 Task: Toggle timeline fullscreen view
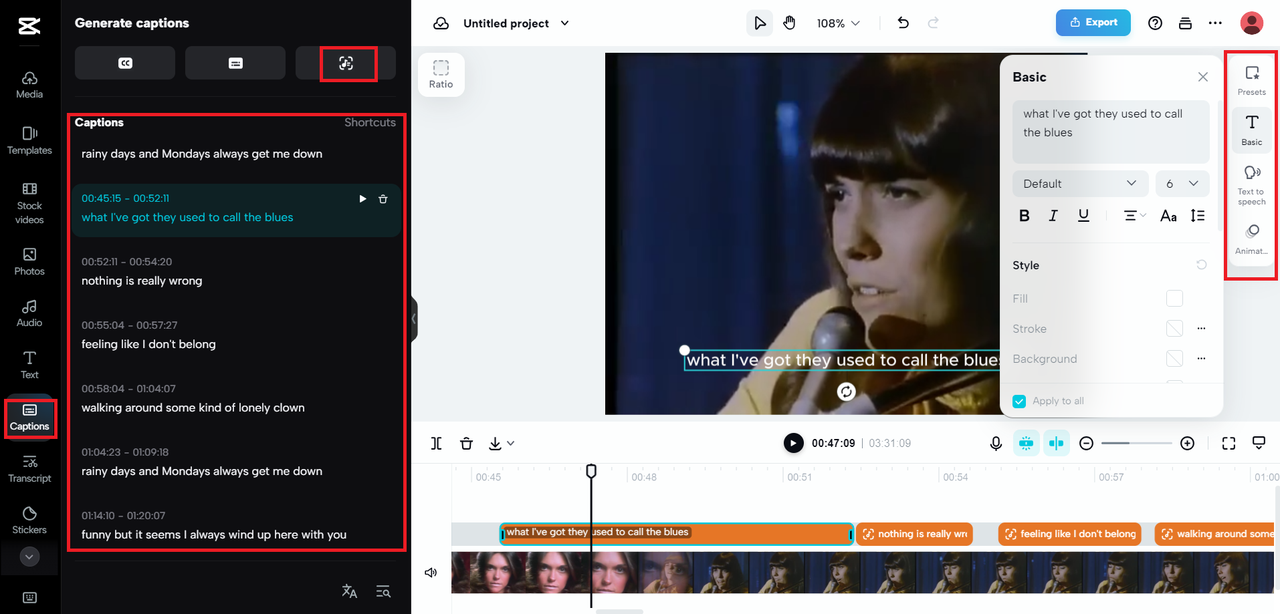[x=1229, y=443]
